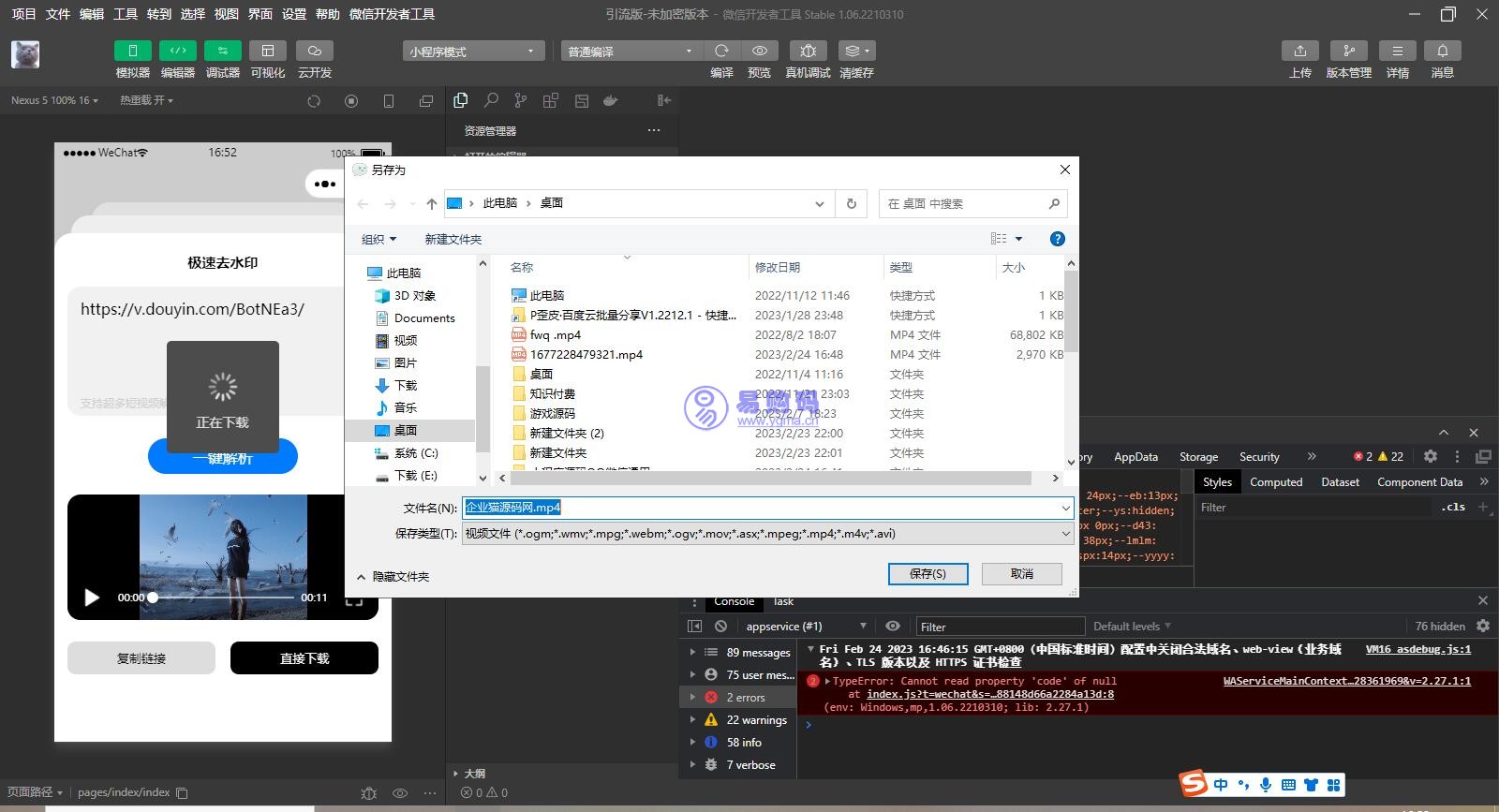Click the Clear Cache (清缓存) icon
Screen dimensions: 1499x812
point(856,51)
